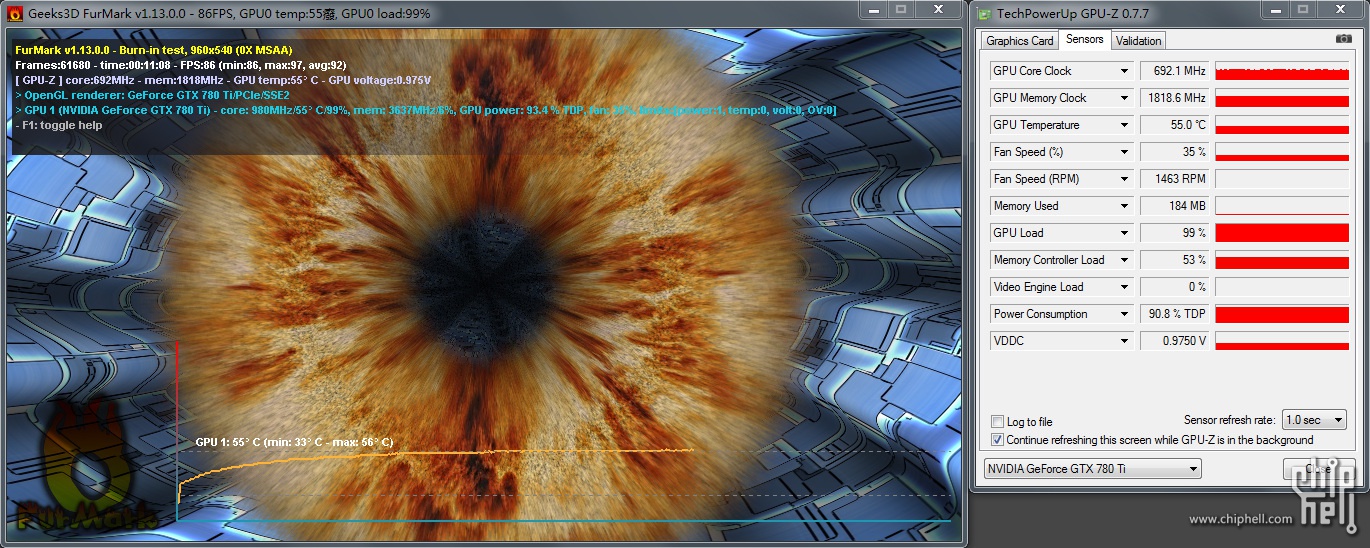This screenshot has width=1370, height=548.
Task: Expand GPU Load sensor dropdown
Action: tap(1125, 233)
